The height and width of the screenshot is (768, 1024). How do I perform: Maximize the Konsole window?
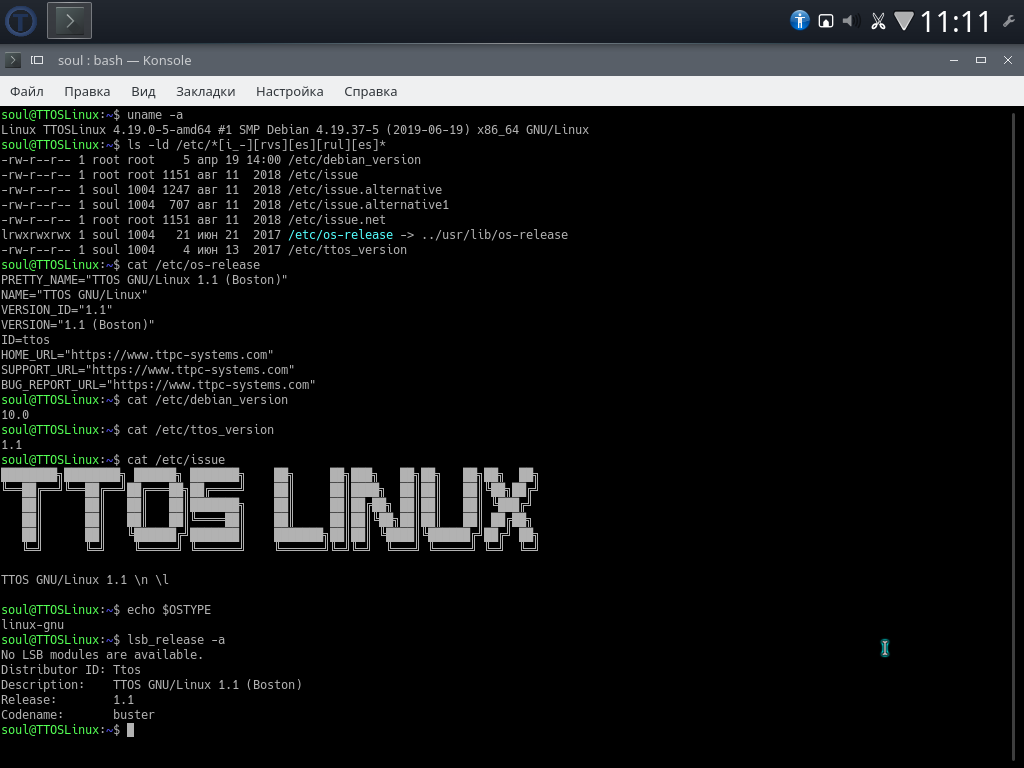tap(981, 60)
